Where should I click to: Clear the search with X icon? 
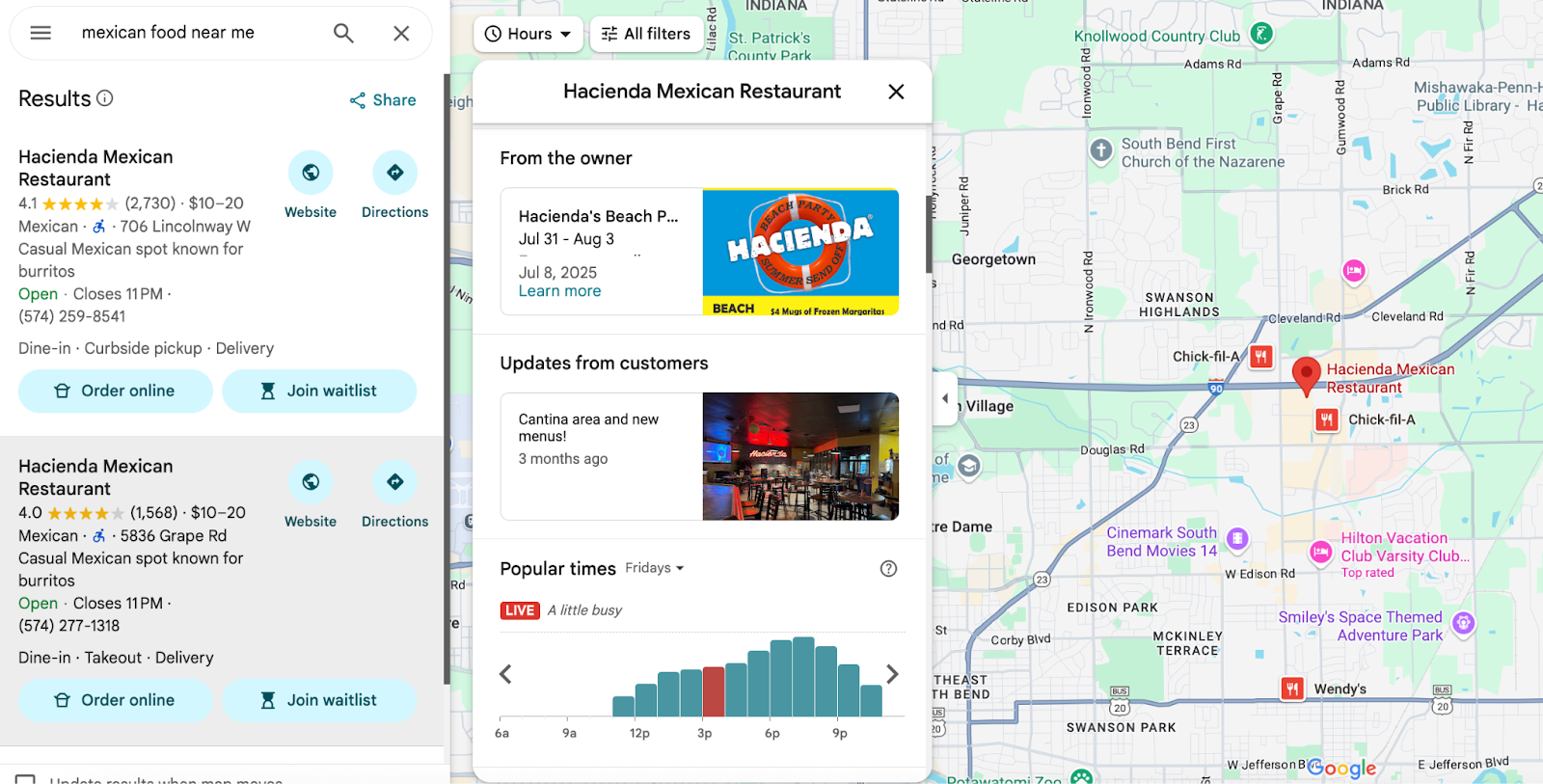401,33
